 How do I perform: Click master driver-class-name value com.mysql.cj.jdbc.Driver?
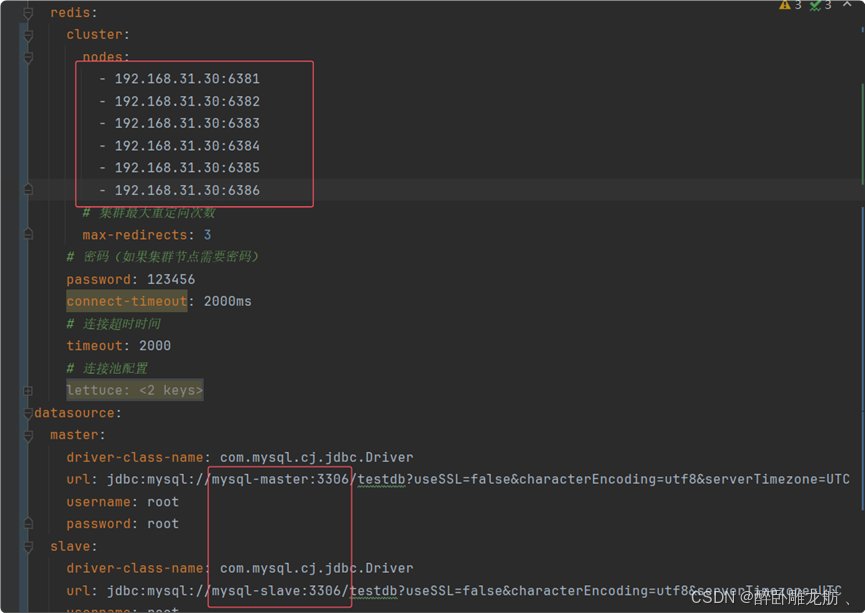pyautogui.click(x=317, y=457)
